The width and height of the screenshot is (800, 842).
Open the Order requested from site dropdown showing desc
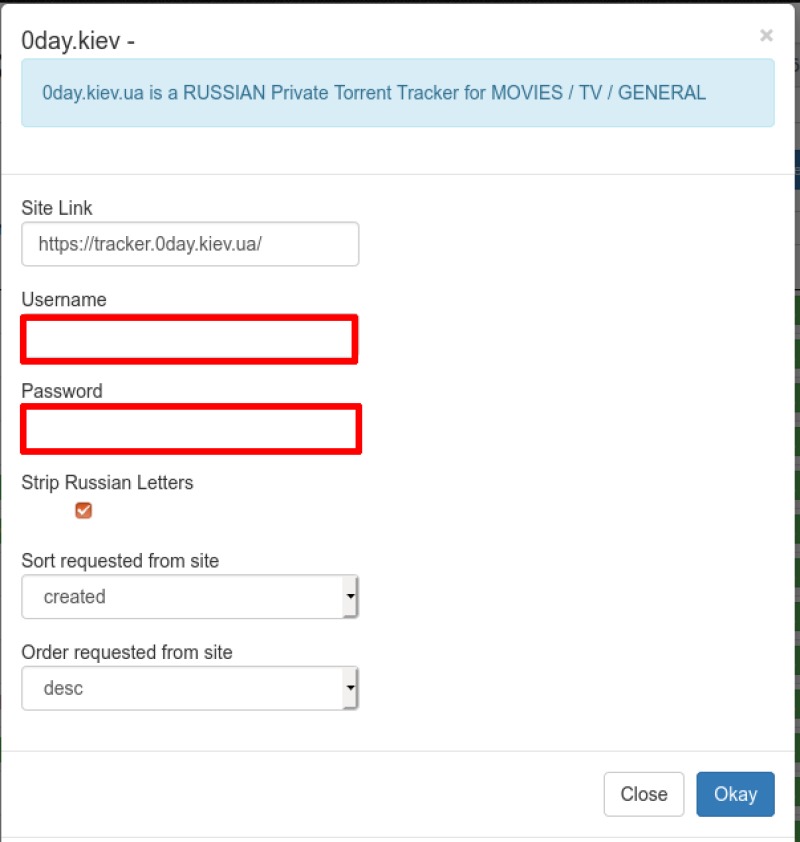click(190, 688)
